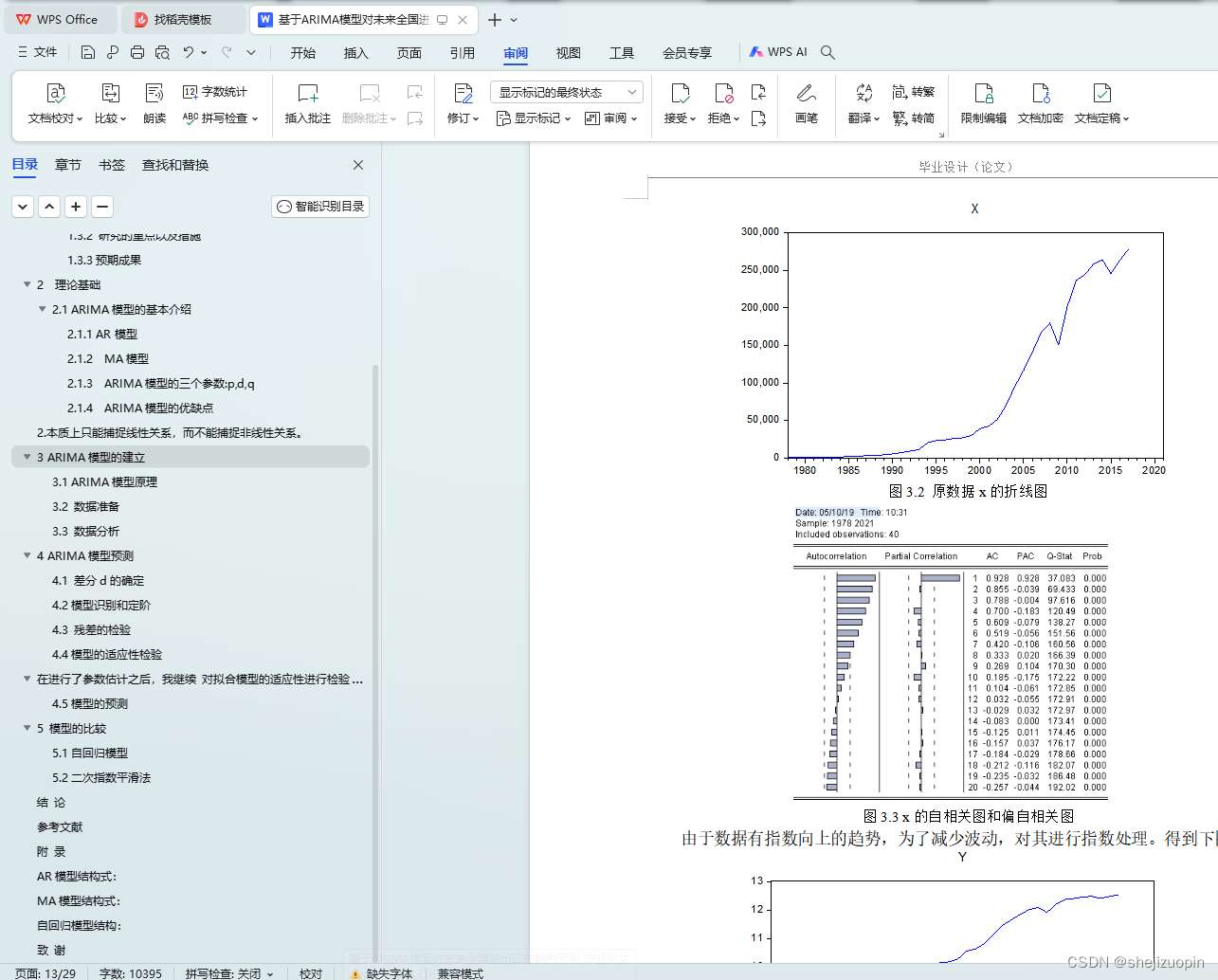Collapse the 4 ARIMA 模型预测 node
Image resolution: width=1218 pixels, height=980 pixels.
(27, 555)
